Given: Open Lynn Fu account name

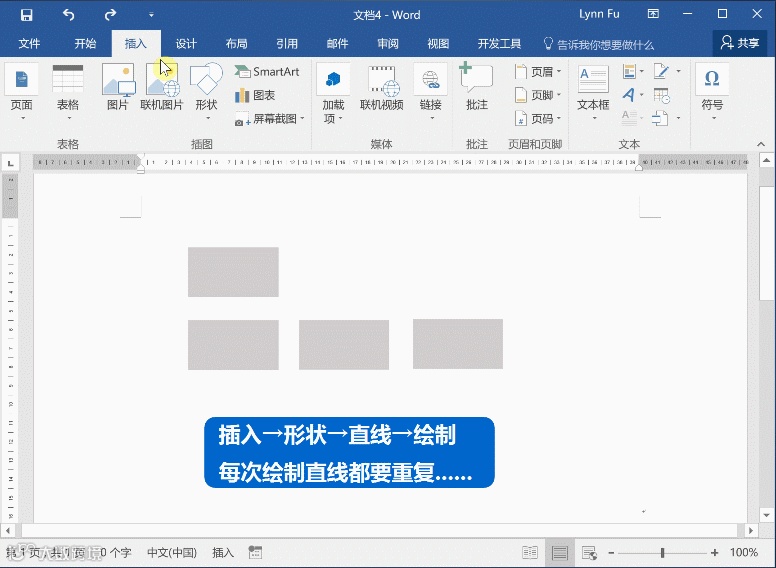Looking at the screenshot, I should point(599,14).
